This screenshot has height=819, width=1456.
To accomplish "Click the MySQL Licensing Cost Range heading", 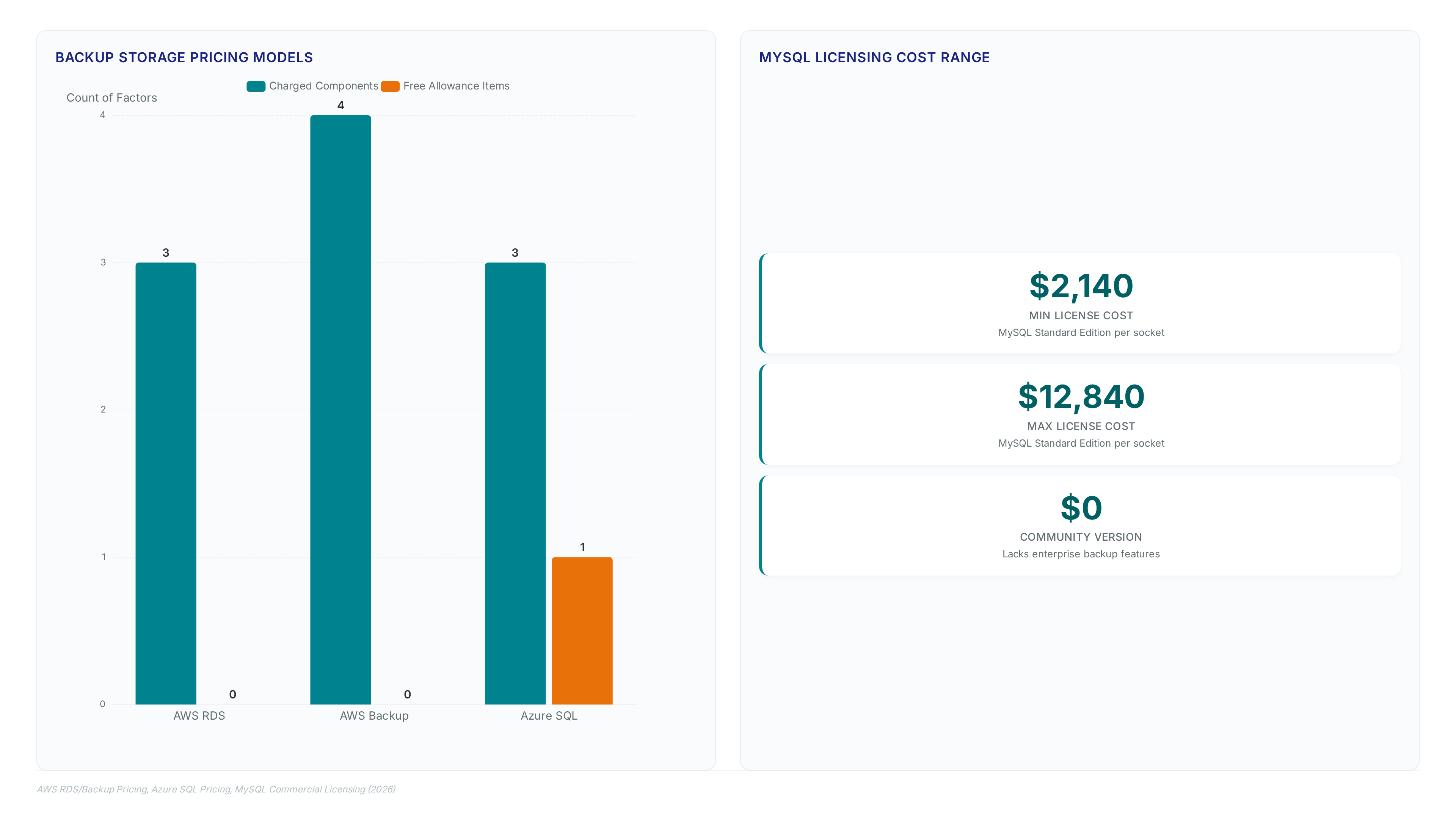I will [x=874, y=58].
